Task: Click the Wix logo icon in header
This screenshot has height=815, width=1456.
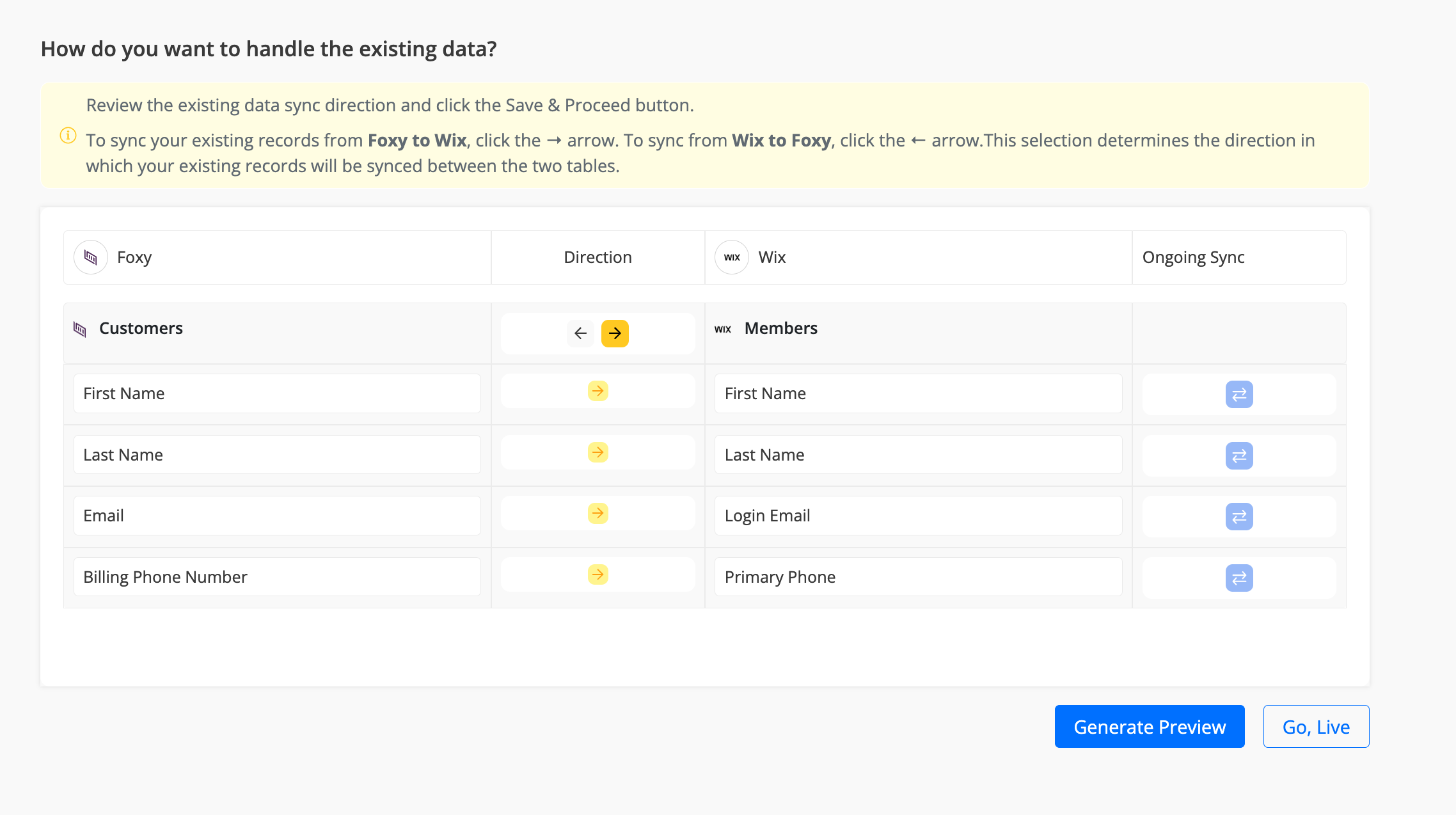Action: (732, 257)
